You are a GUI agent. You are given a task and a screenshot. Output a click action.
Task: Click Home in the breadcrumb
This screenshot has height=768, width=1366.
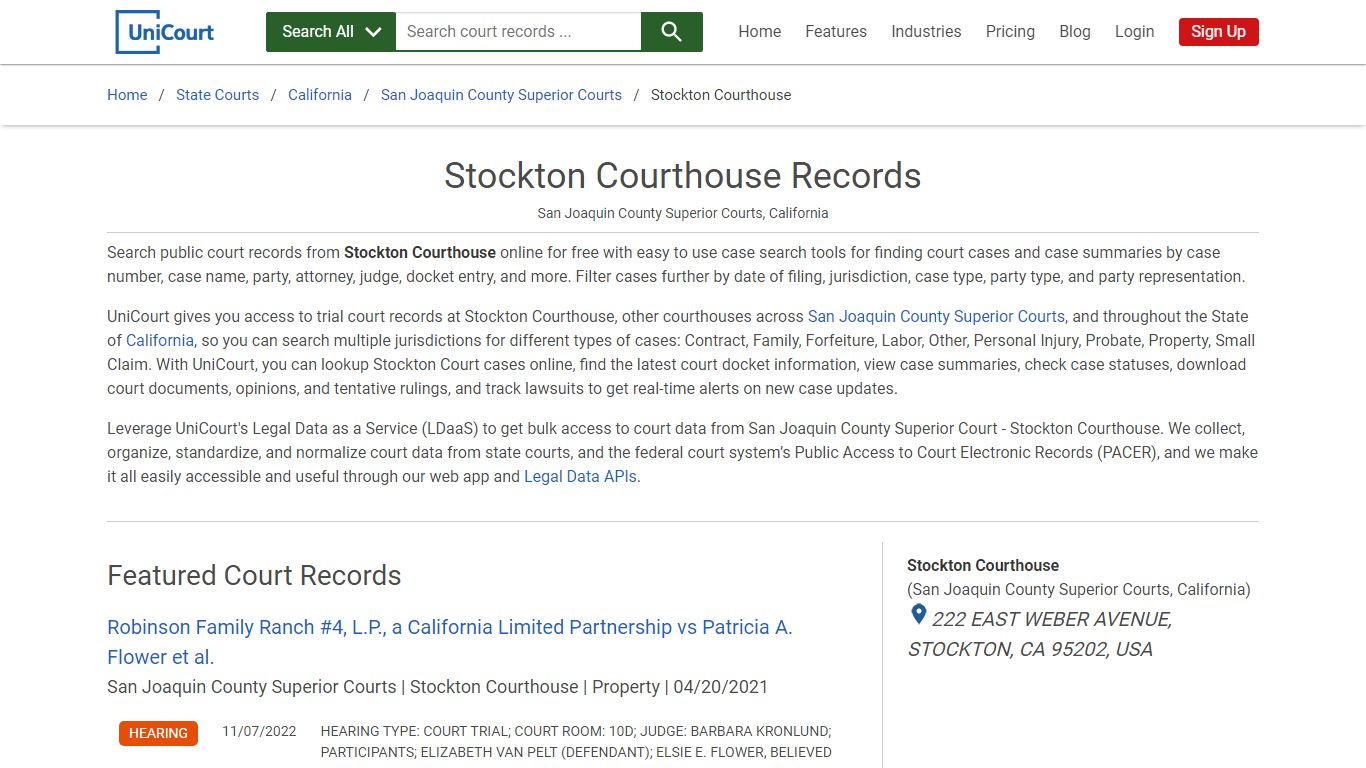[x=127, y=95]
